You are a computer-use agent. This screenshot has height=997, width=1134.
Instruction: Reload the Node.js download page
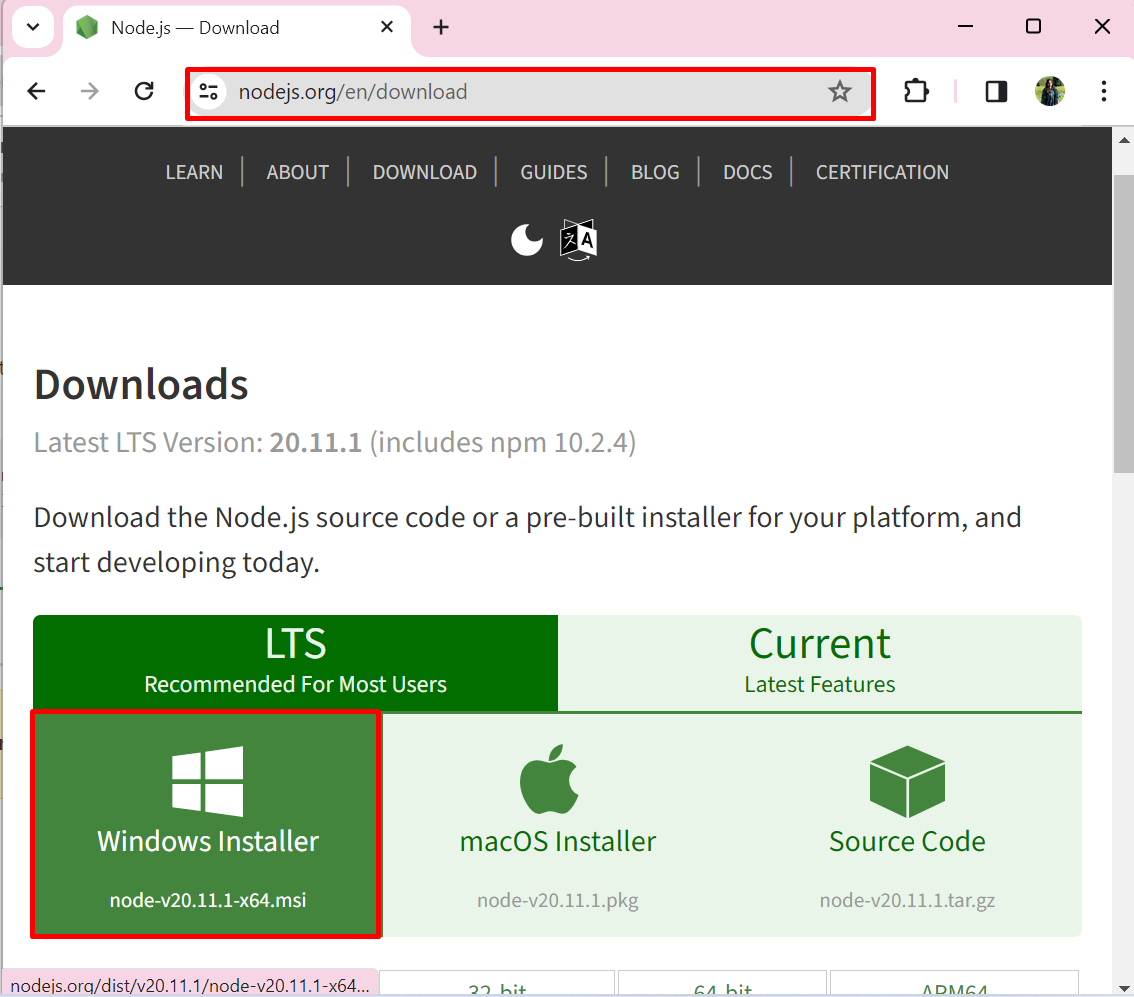coord(145,91)
